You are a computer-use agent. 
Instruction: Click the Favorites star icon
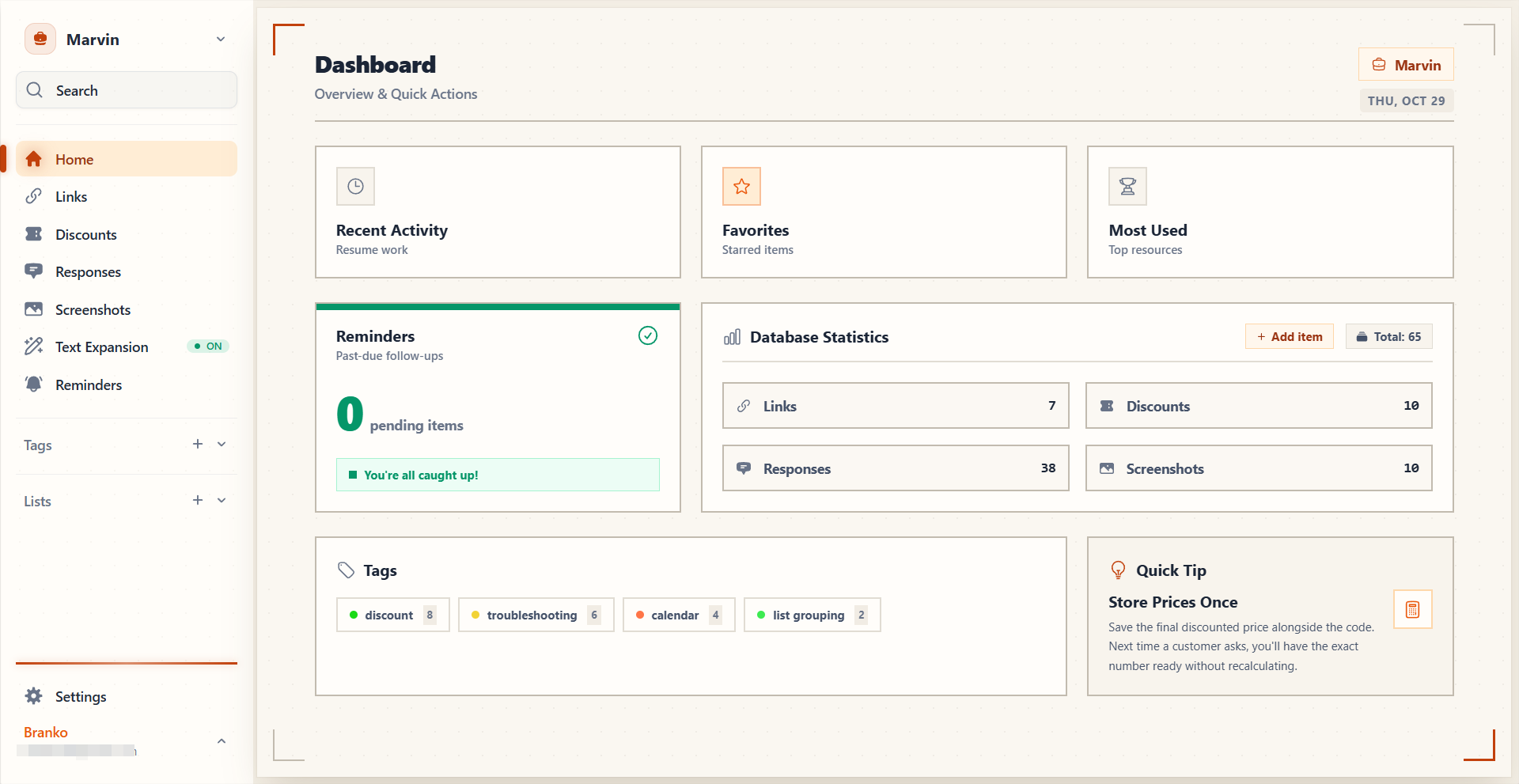click(x=741, y=187)
